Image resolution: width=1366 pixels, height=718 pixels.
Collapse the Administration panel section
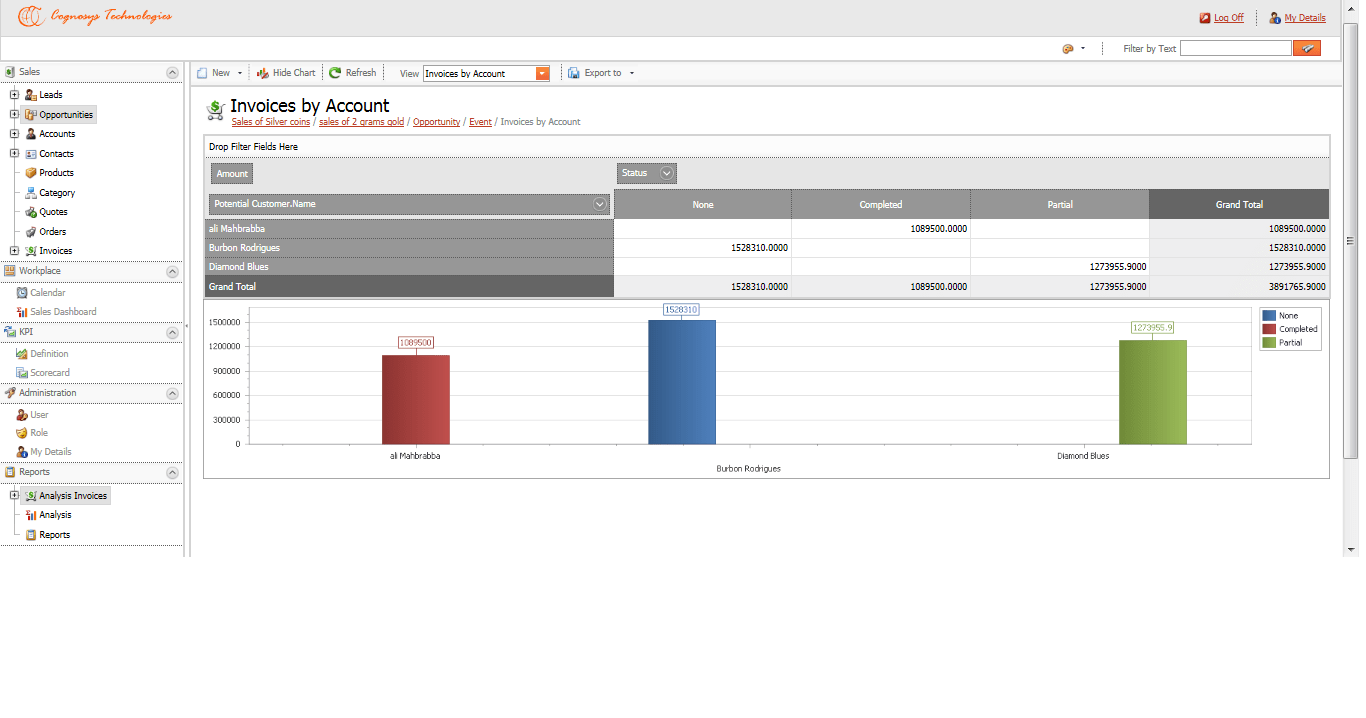point(172,394)
